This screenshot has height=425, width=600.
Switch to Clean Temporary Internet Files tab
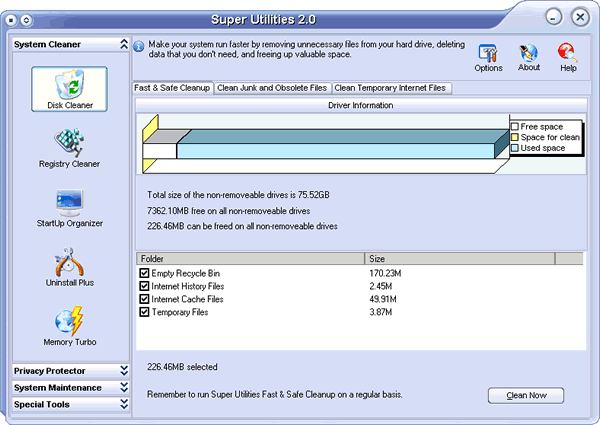click(x=390, y=88)
